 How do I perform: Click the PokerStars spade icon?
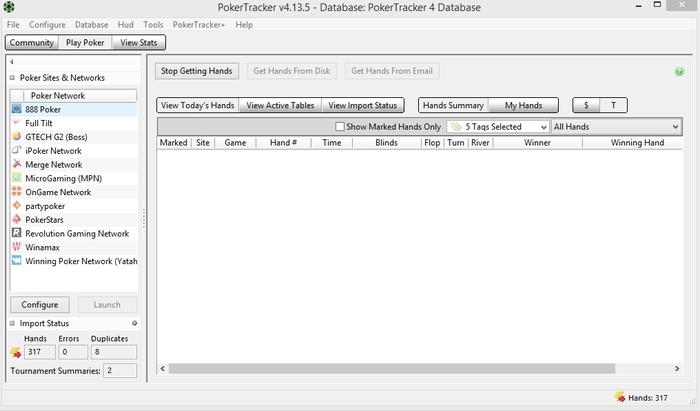pos(17,220)
